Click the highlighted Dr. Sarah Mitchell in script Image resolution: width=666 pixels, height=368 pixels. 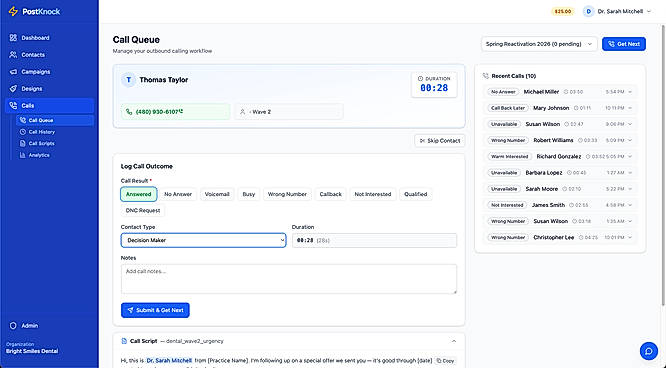(169, 361)
